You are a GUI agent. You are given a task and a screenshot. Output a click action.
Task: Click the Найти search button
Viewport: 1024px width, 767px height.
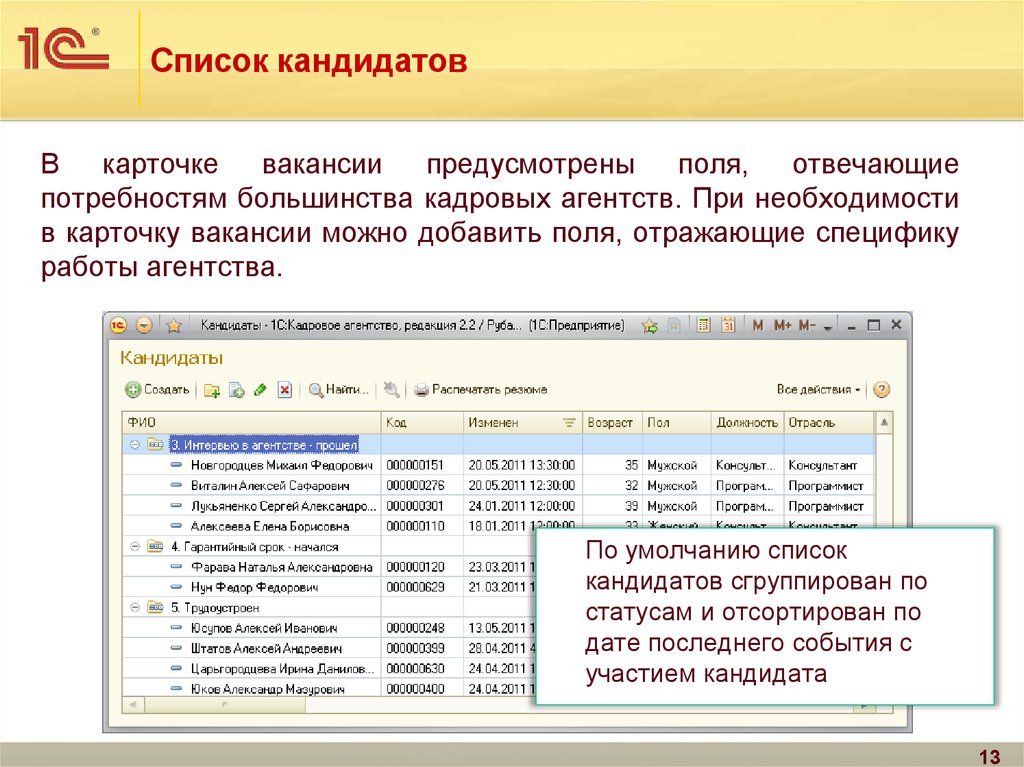339,390
